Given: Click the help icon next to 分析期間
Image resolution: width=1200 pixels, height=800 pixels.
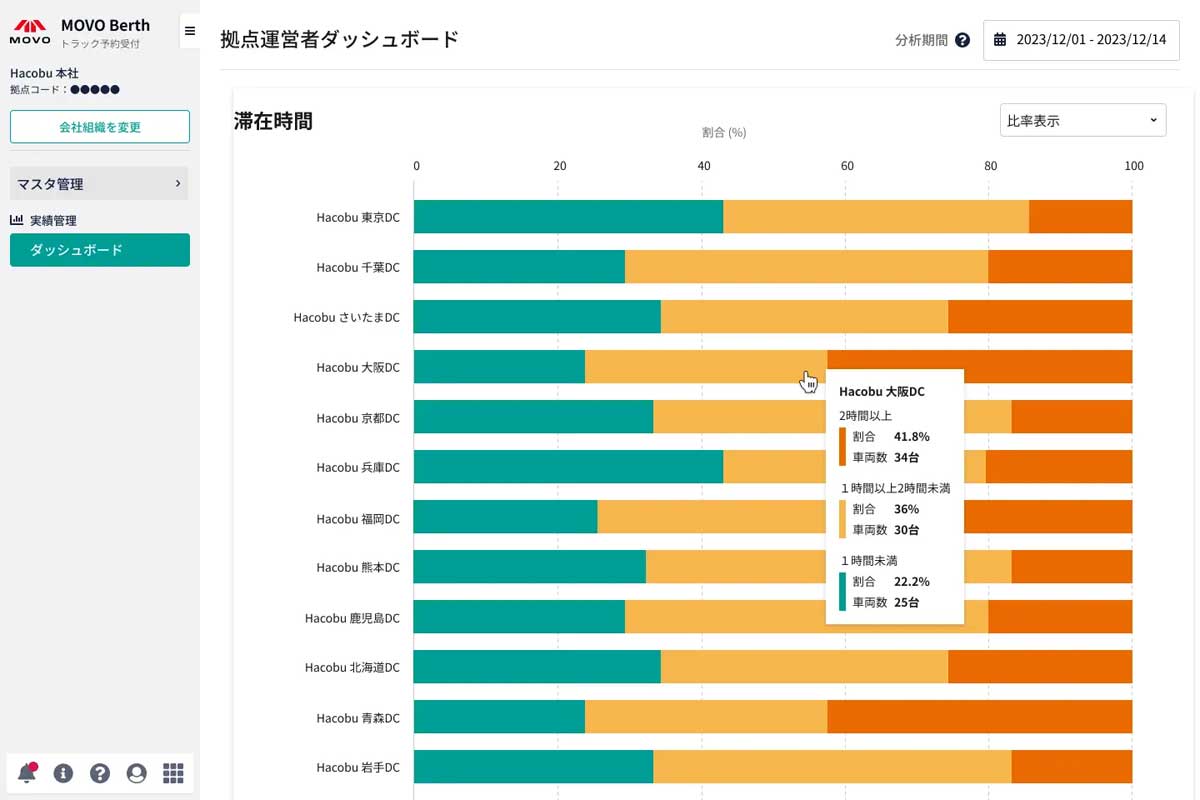Looking at the screenshot, I should 962,41.
